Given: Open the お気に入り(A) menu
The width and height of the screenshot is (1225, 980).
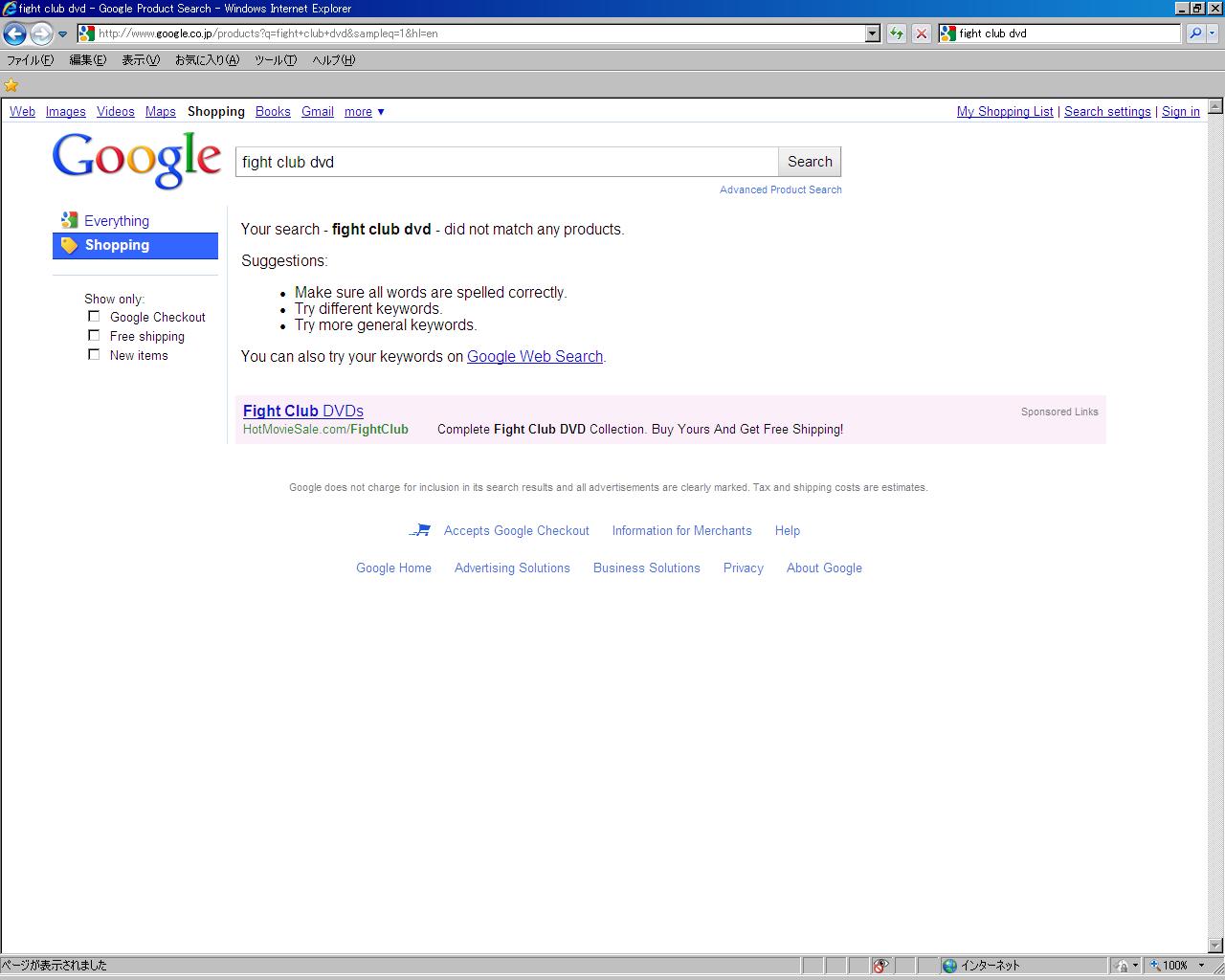Looking at the screenshot, I should pos(207,59).
